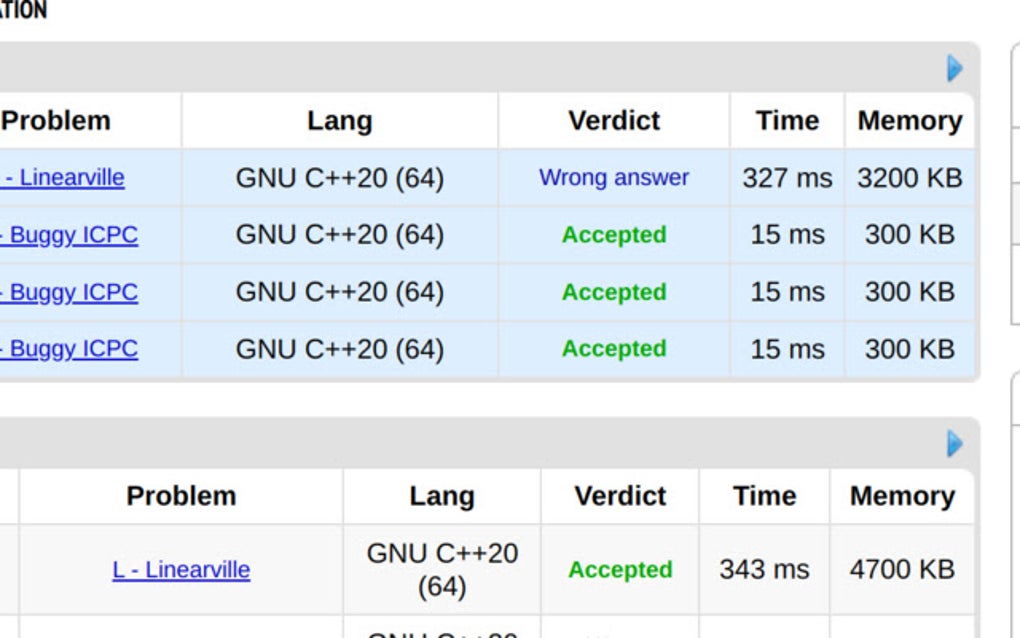Click the Verdict column header in upper table
Screen dimensions: 1020x638
click(614, 121)
